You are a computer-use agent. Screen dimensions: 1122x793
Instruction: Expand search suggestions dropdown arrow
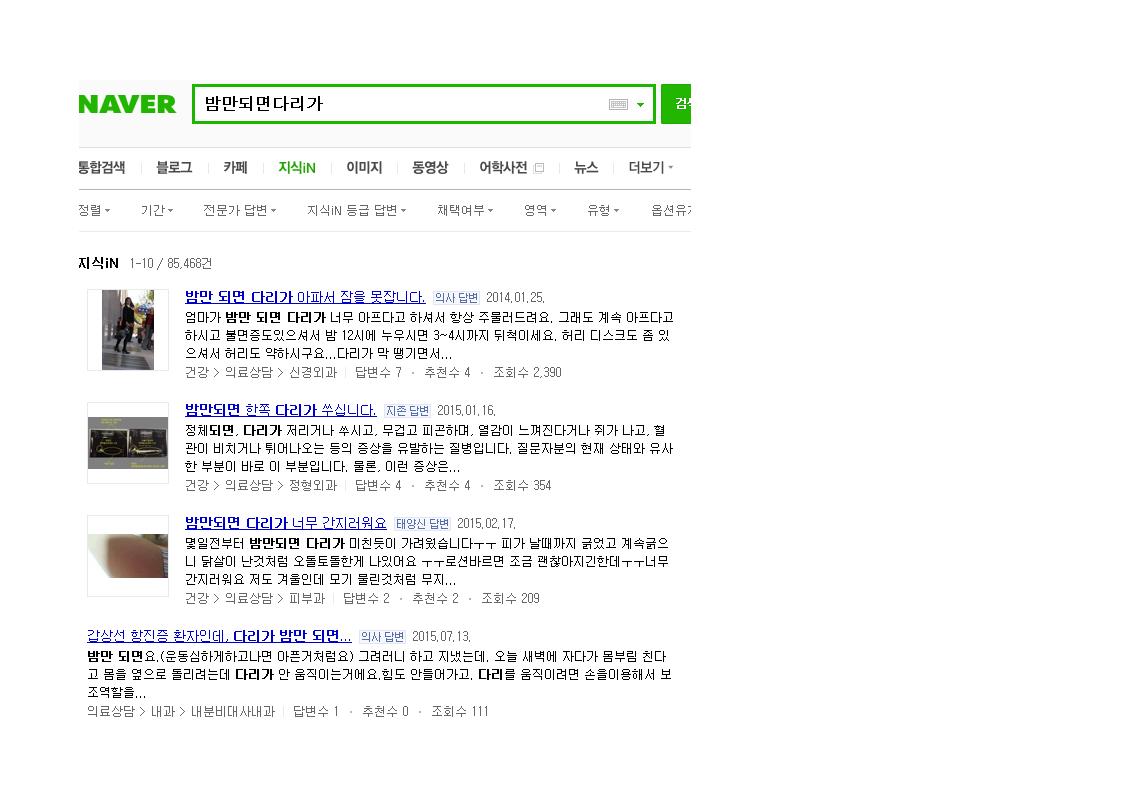[640, 105]
